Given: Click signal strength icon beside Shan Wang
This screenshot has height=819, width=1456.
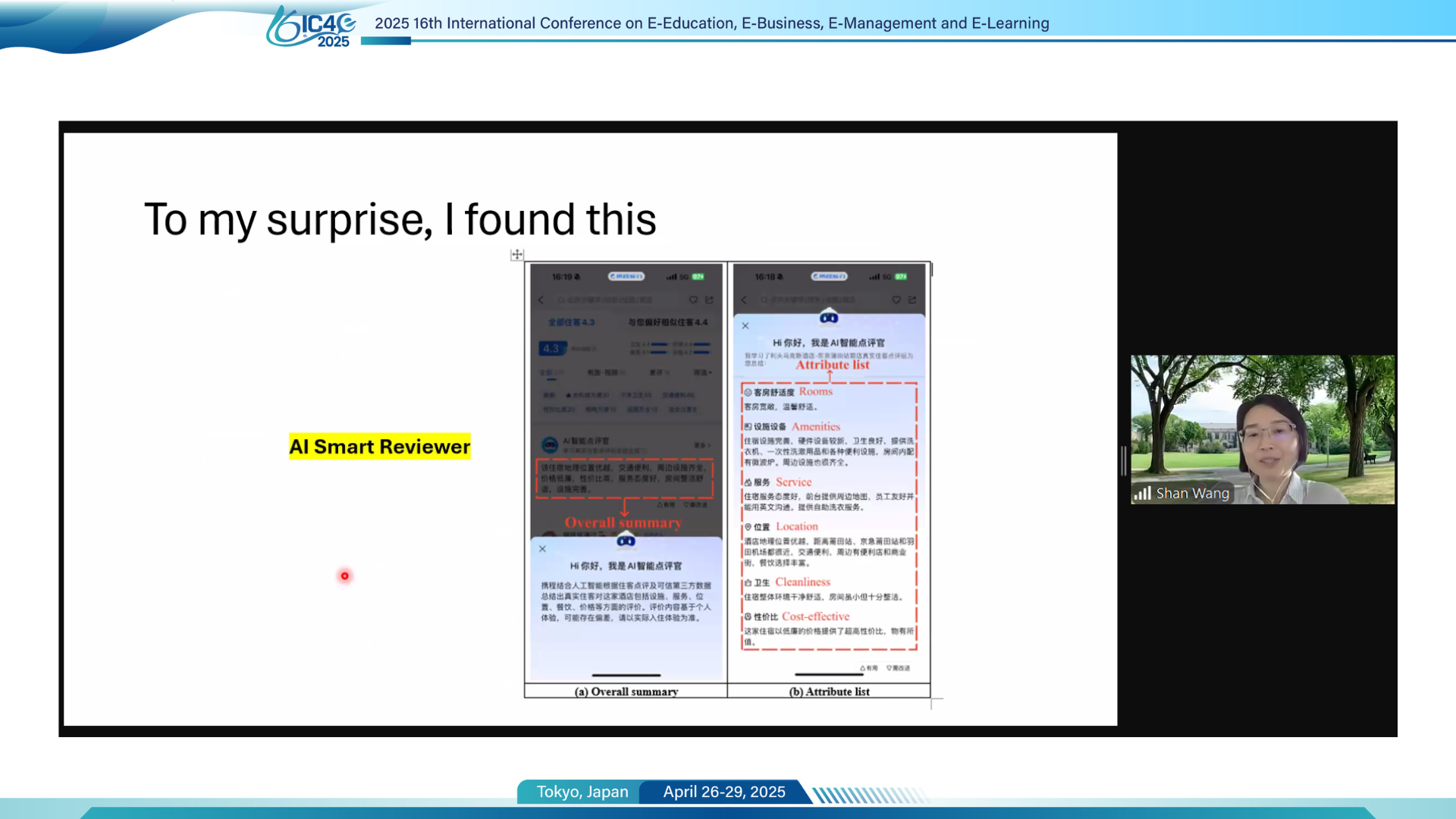Looking at the screenshot, I should 1142,494.
